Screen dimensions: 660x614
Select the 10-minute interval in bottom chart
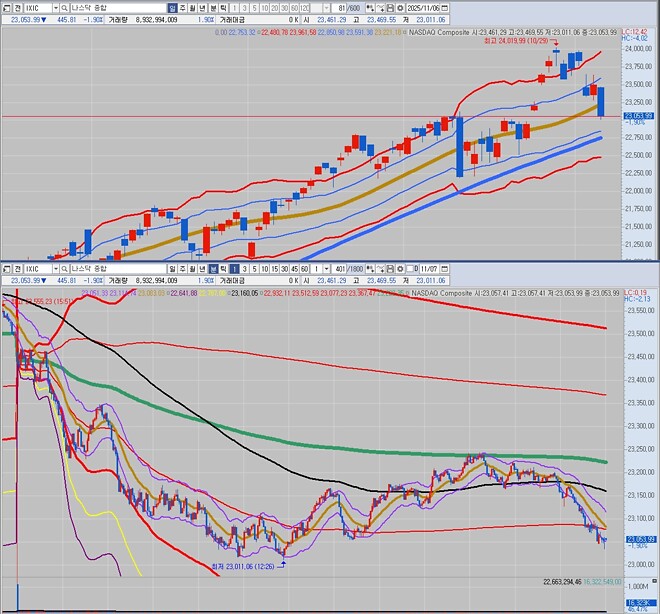click(x=265, y=269)
